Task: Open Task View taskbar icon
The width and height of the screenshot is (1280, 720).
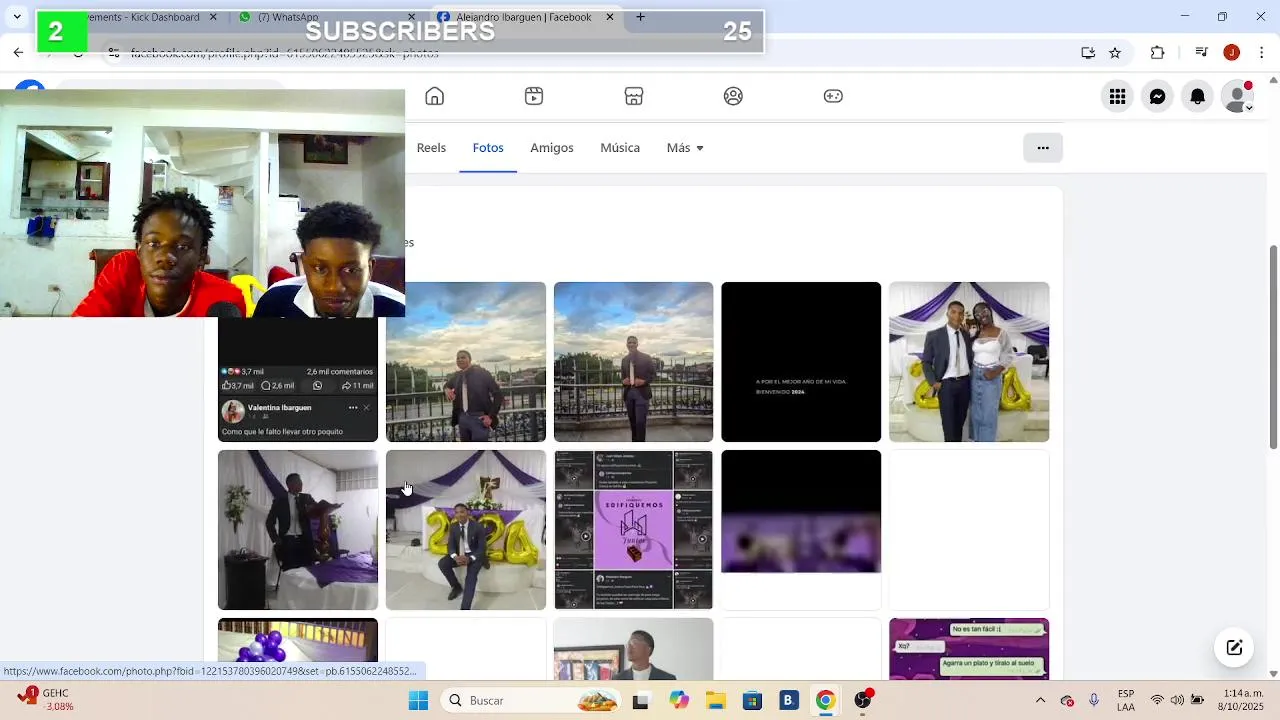Action: (x=640, y=700)
